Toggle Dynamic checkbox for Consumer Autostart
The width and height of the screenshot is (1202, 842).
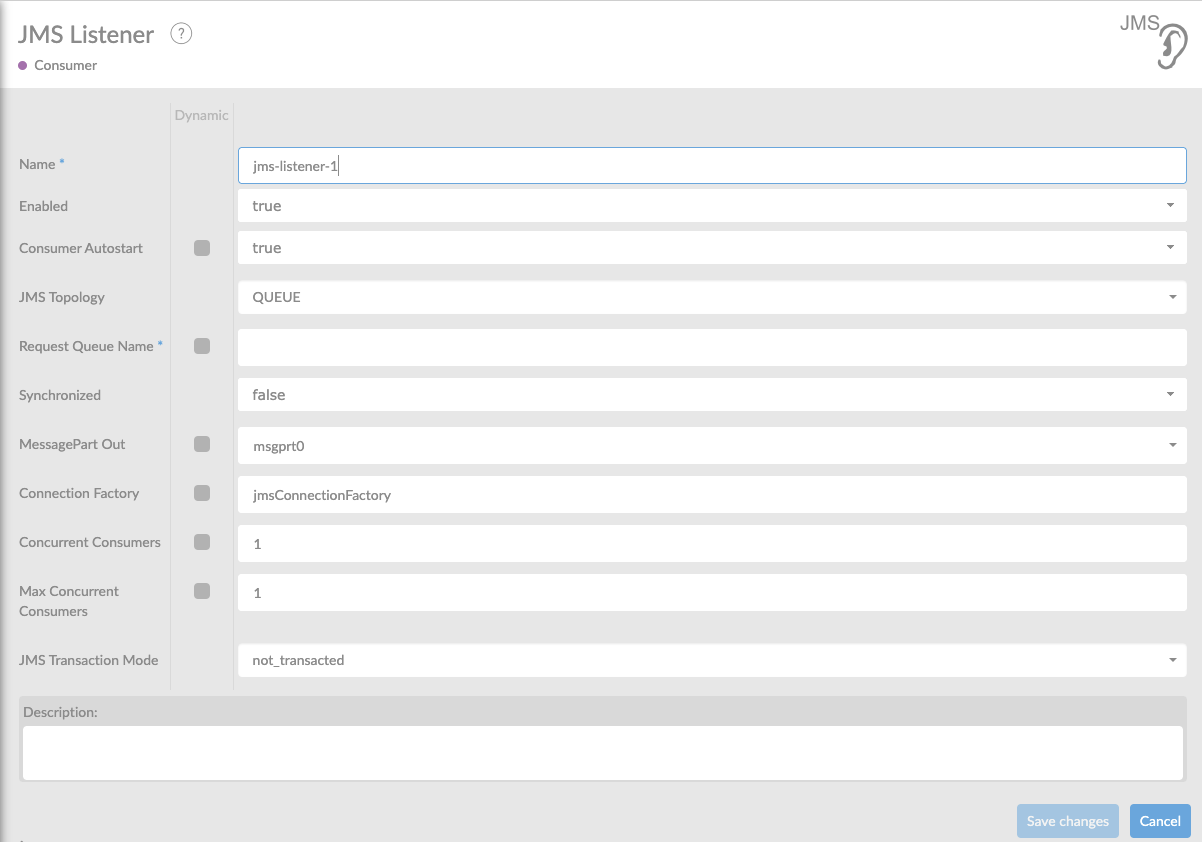202,248
